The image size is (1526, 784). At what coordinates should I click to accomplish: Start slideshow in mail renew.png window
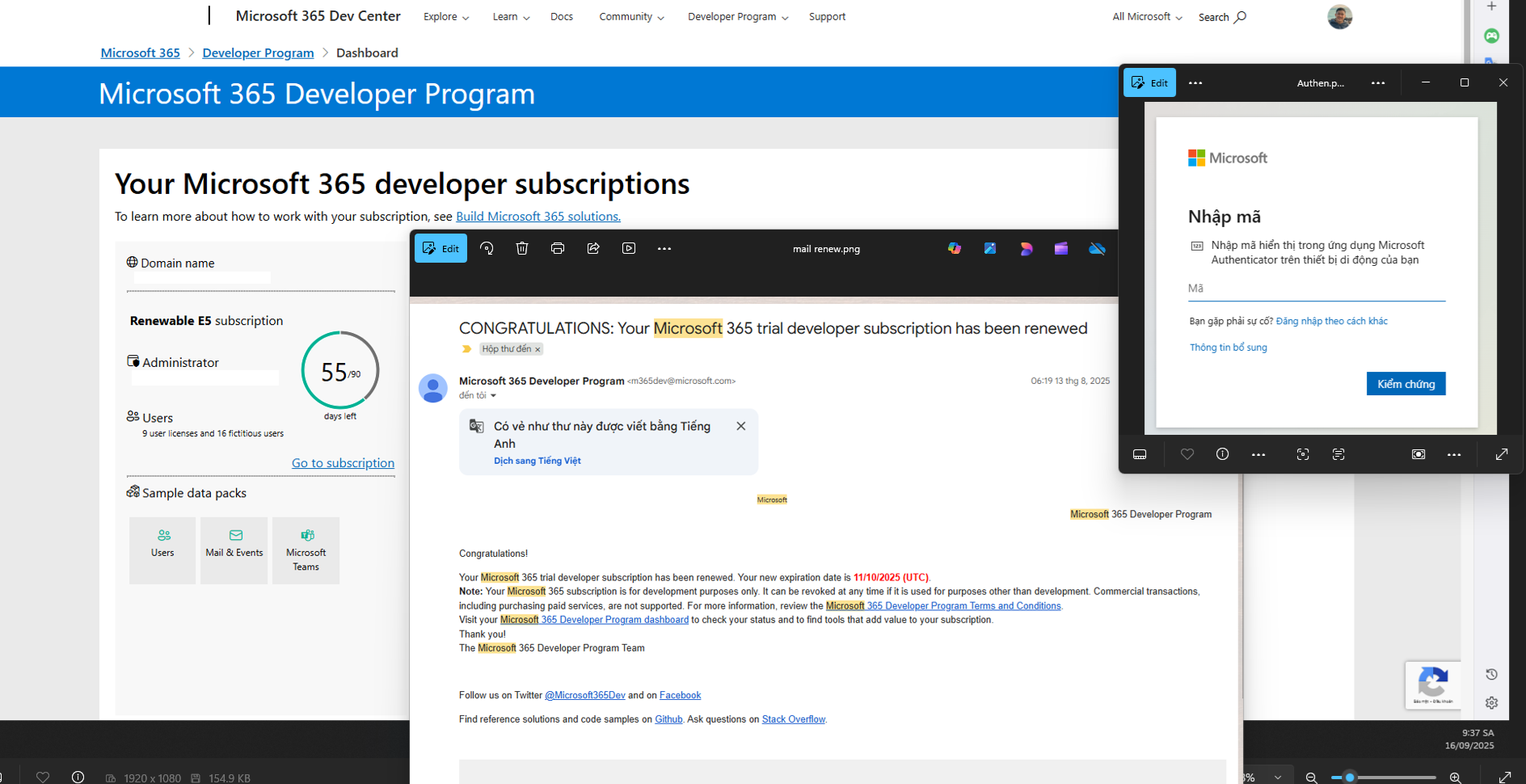tap(629, 248)
